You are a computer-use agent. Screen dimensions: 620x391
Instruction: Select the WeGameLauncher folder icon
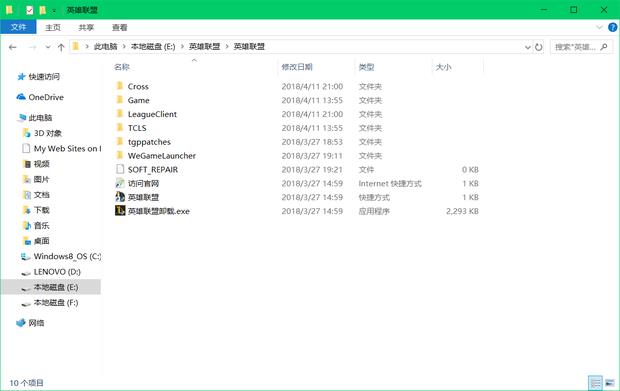click(120, 155)
